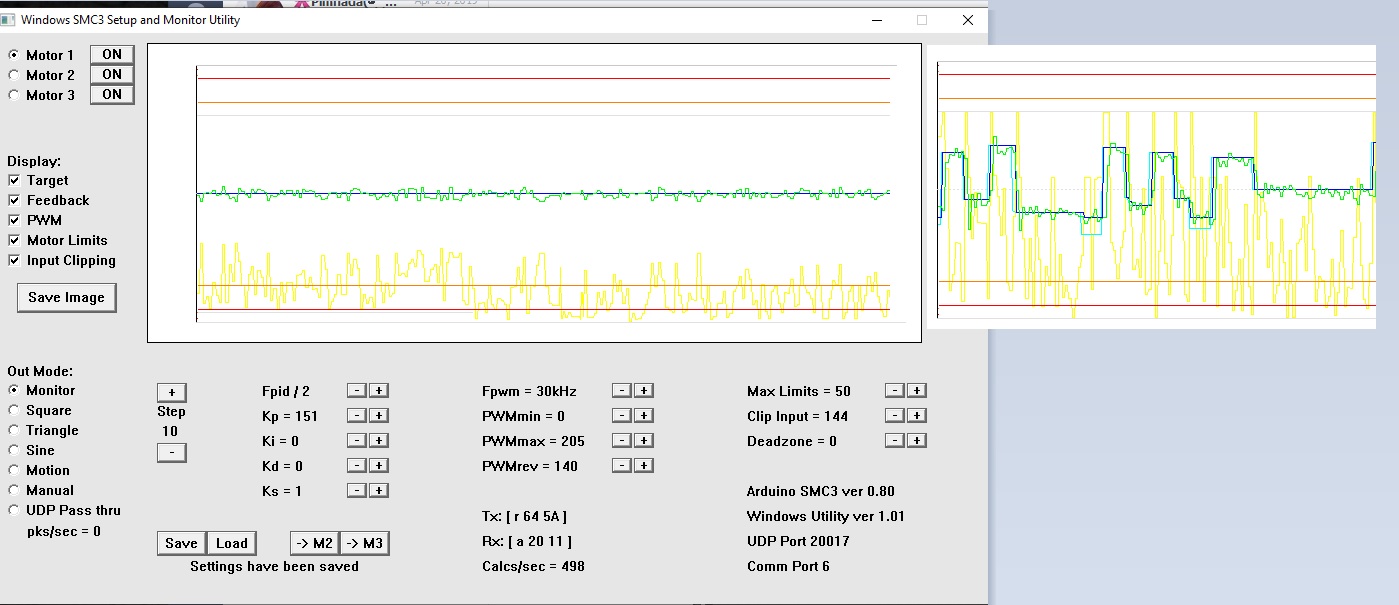
Task: Toggle the Input Clipping checkbox
Action: [x=14, y=261]
